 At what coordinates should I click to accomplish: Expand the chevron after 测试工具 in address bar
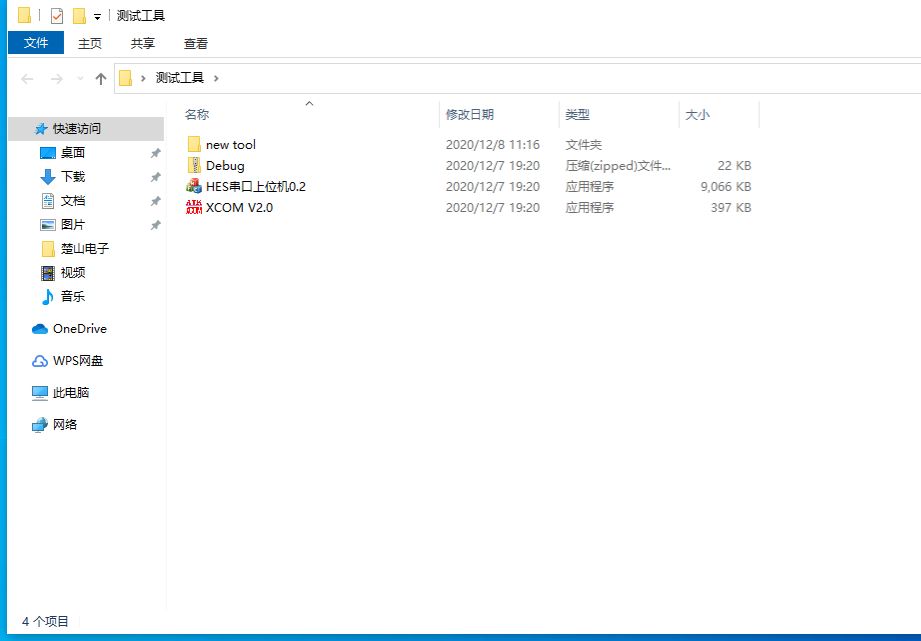pos(216,78)
